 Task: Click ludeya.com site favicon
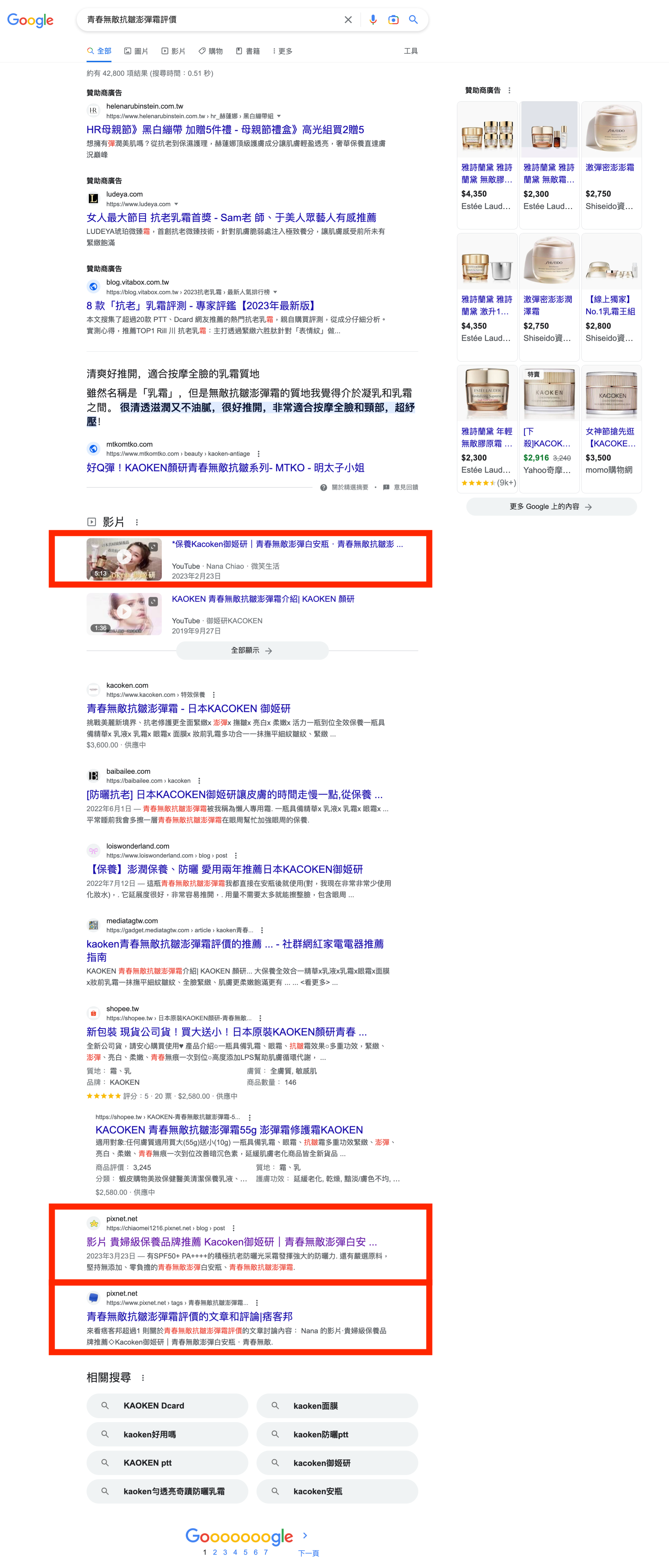(93, 199)
